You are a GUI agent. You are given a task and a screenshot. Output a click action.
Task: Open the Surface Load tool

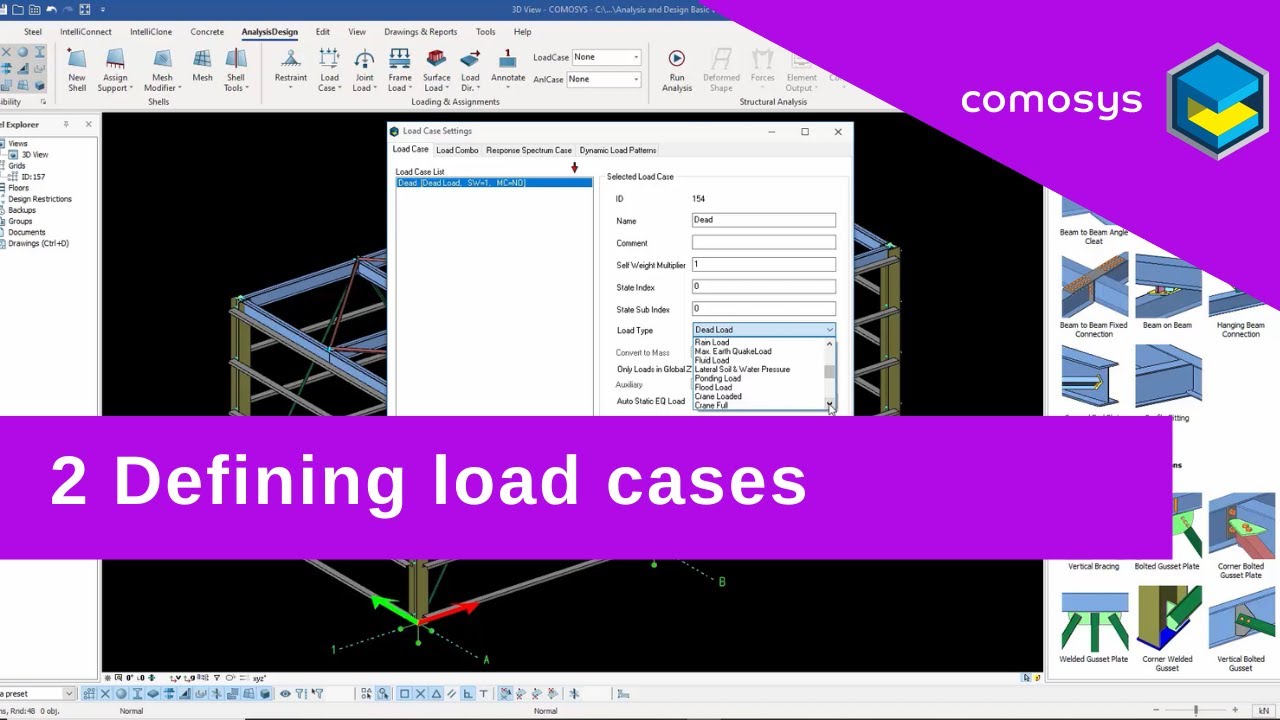[436, 70]
